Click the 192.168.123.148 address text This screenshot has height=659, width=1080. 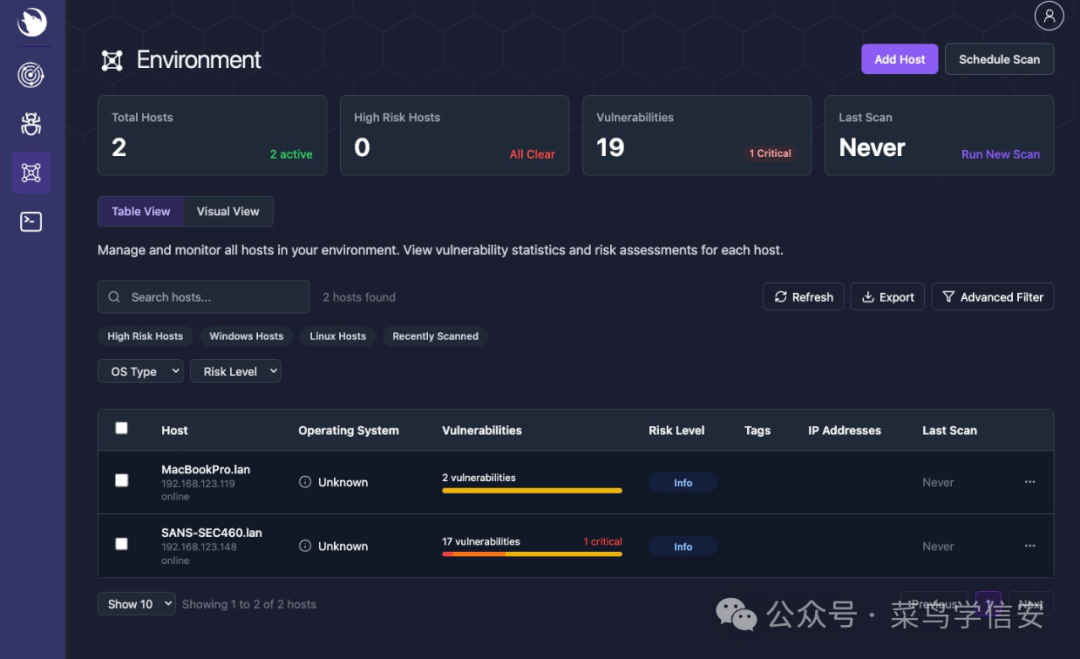(x=198, y=547)
